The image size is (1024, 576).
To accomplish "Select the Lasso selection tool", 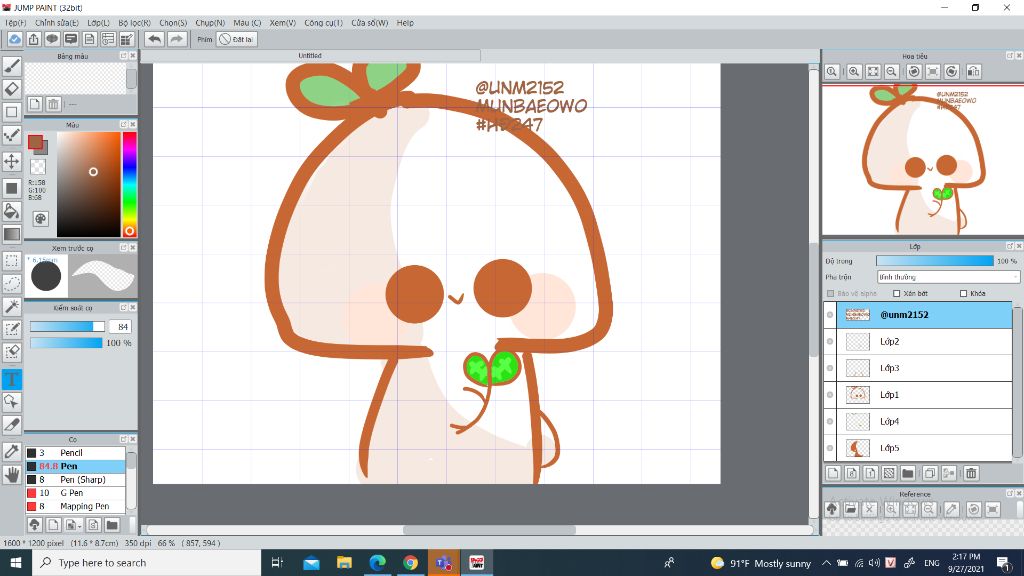I will coord(12,283).
